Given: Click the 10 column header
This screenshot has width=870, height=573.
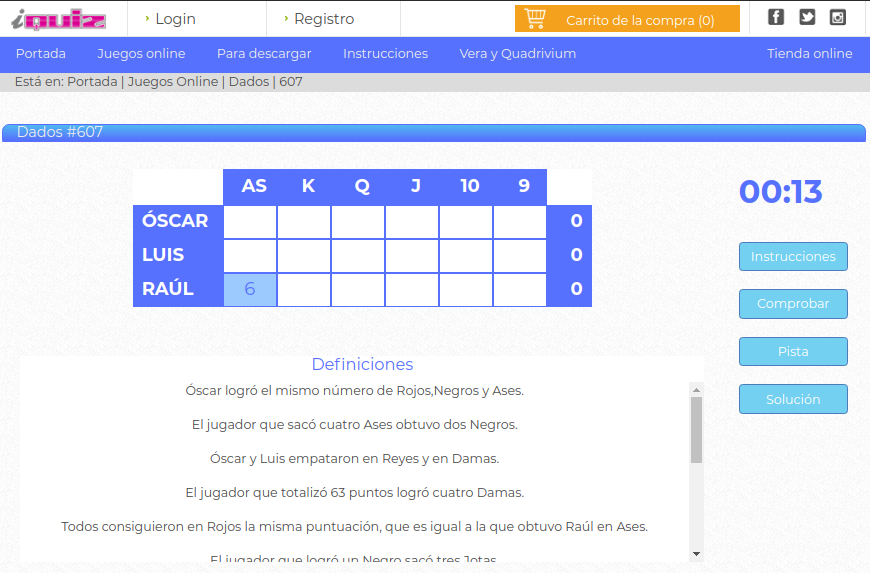Looking at the screenshot, I should (x=470, y=186).
